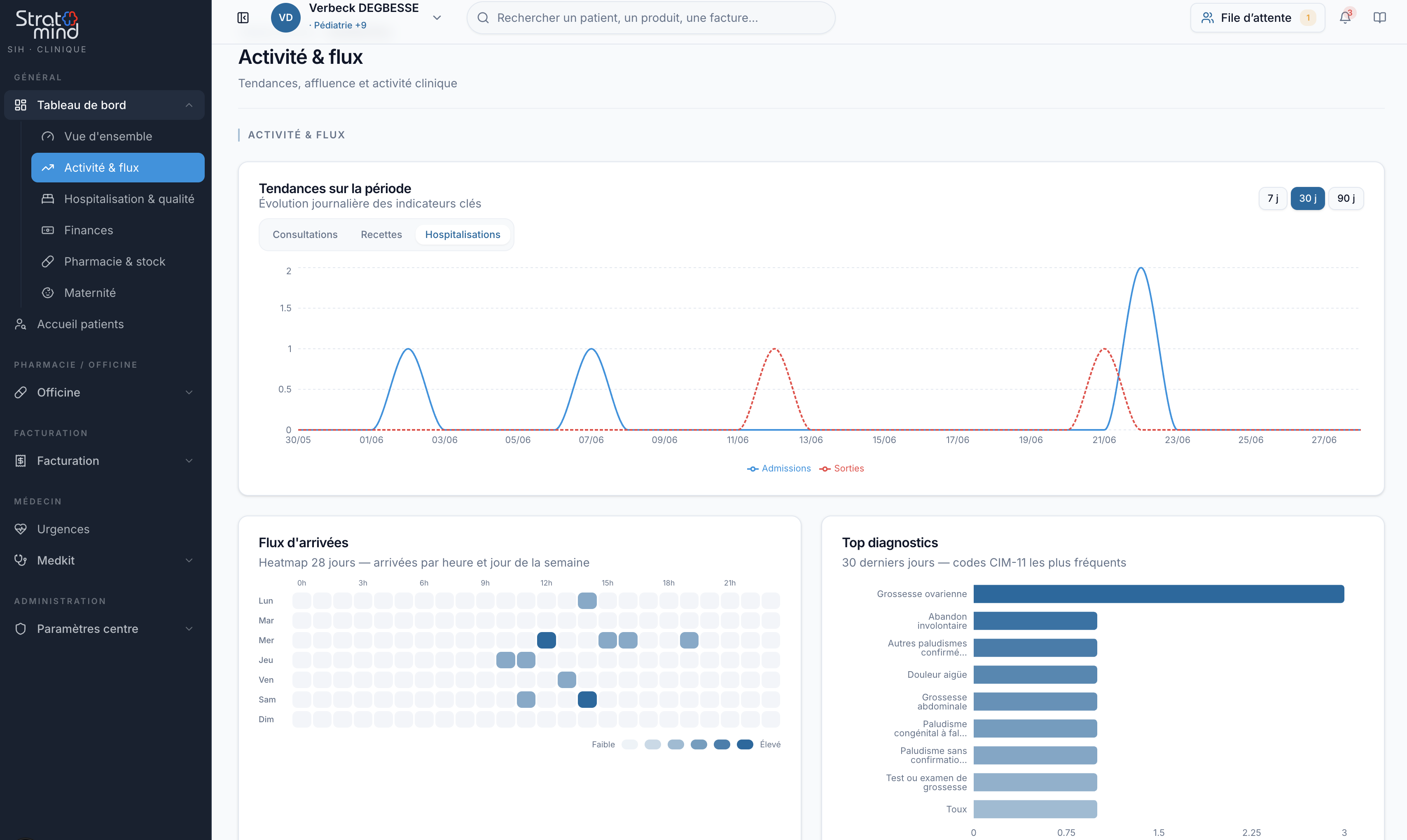This screenshot has width=1407, height=840.
Task: Click the Paramètres centre shield icon
Action: pyautogui.click(x=21, y=629)
